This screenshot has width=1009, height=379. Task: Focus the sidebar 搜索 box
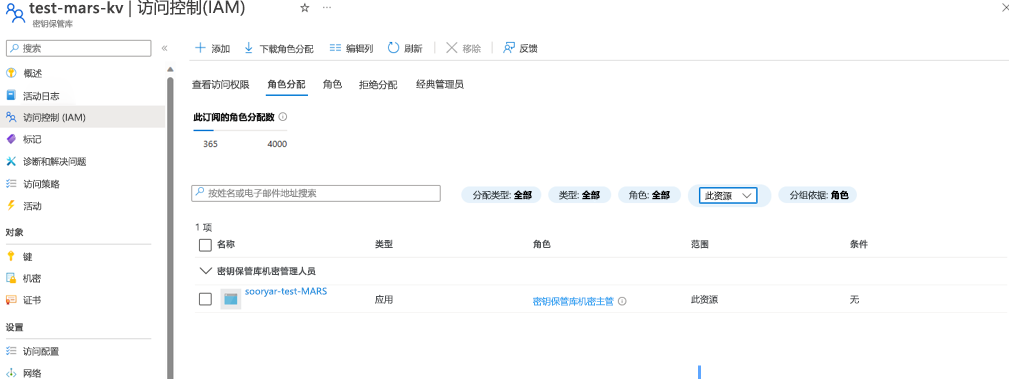pos(79,48)
